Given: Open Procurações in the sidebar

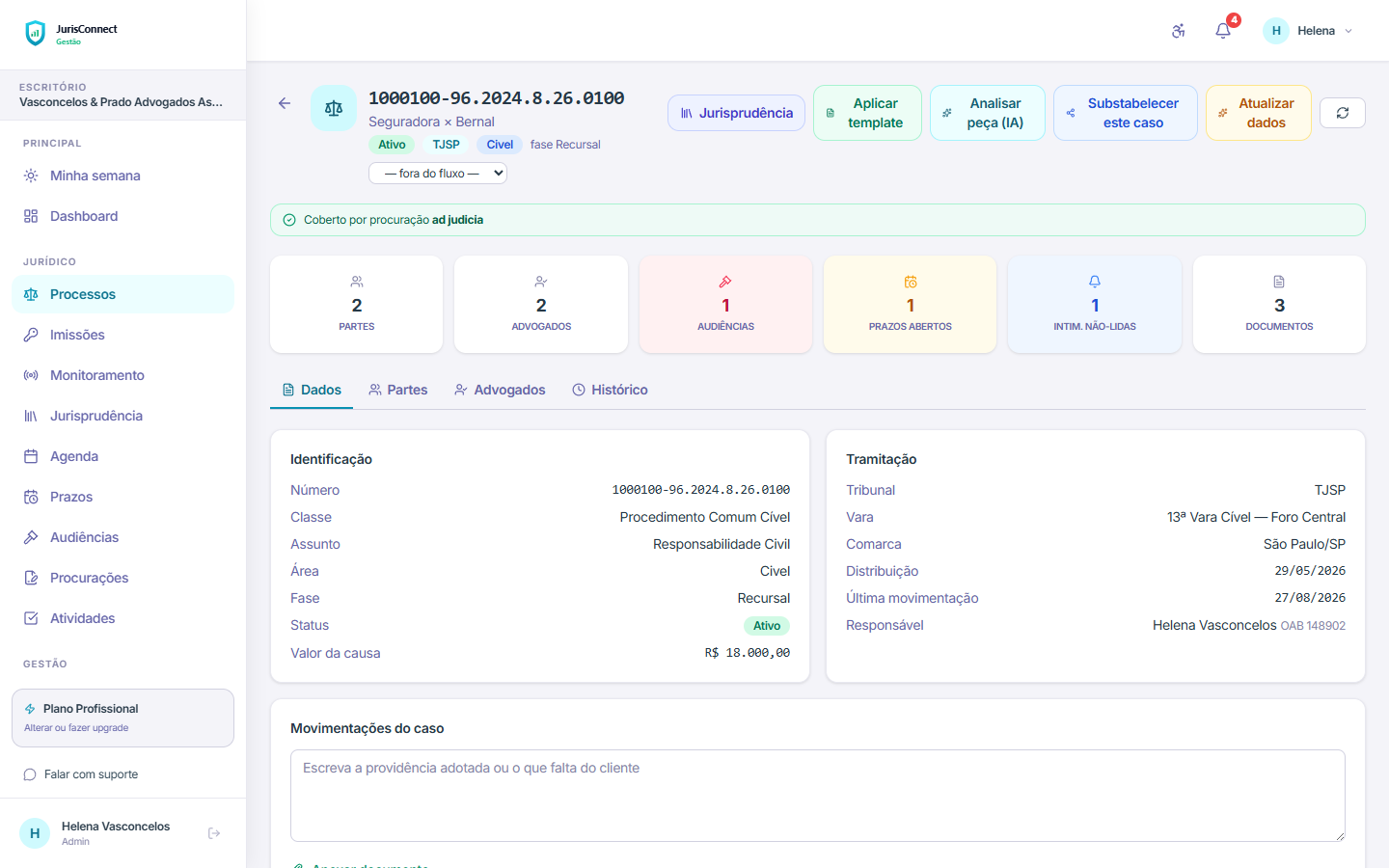Looking at the screenshot, I should pyautogui.click(x=123, y=578).
